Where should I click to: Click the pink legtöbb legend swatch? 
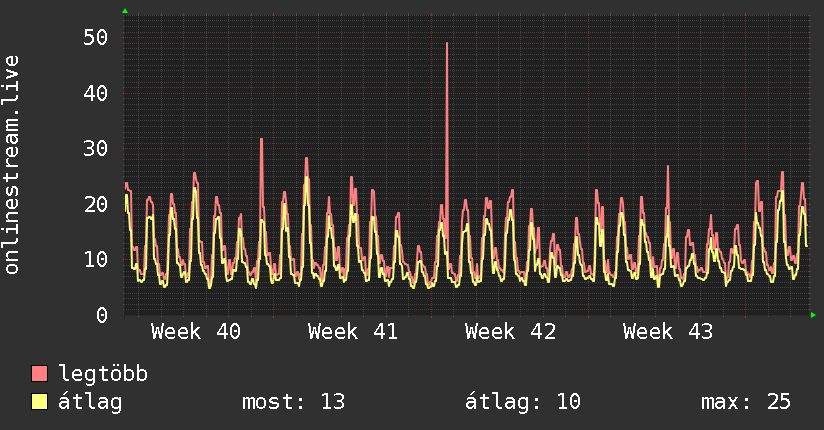tap(39, 373)
